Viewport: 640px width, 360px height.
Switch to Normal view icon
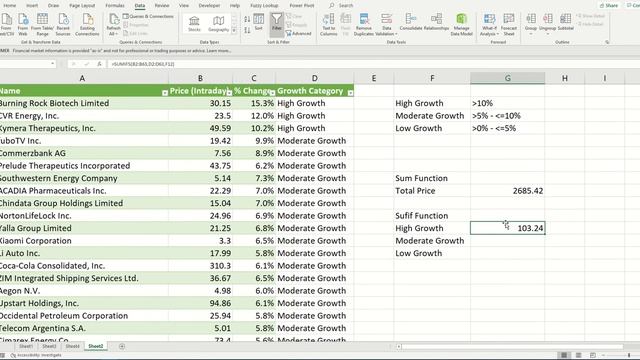(564, 355)
